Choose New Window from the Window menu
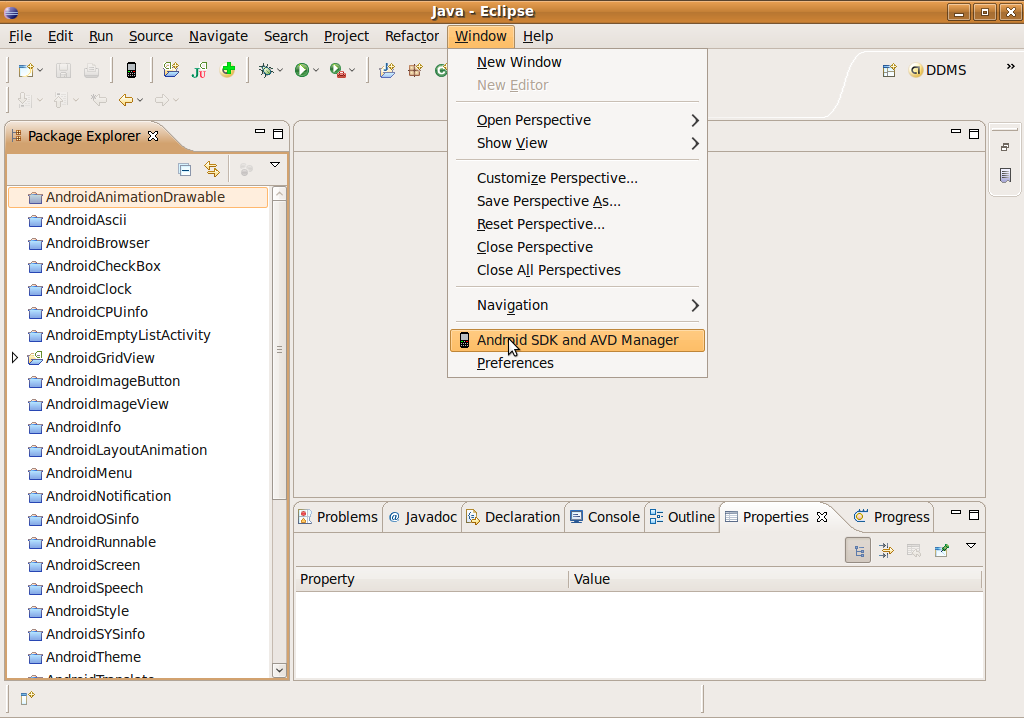1024x718 pixels. (577, 62)
